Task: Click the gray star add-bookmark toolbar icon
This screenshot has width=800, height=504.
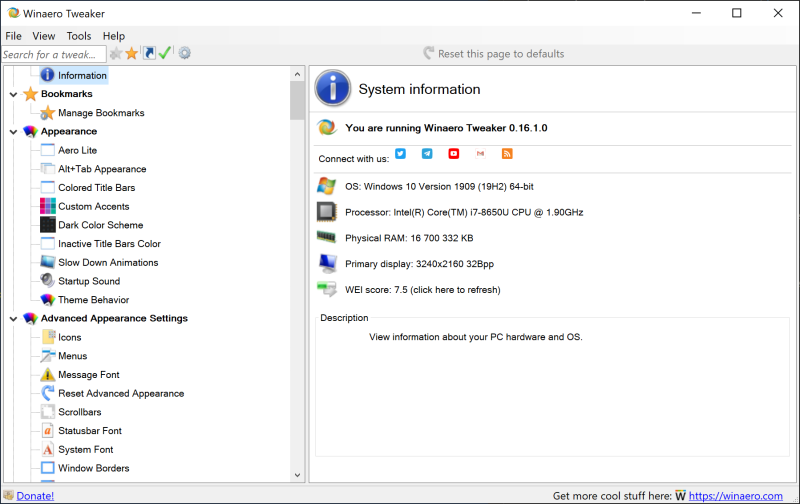Action: point(116,53)
